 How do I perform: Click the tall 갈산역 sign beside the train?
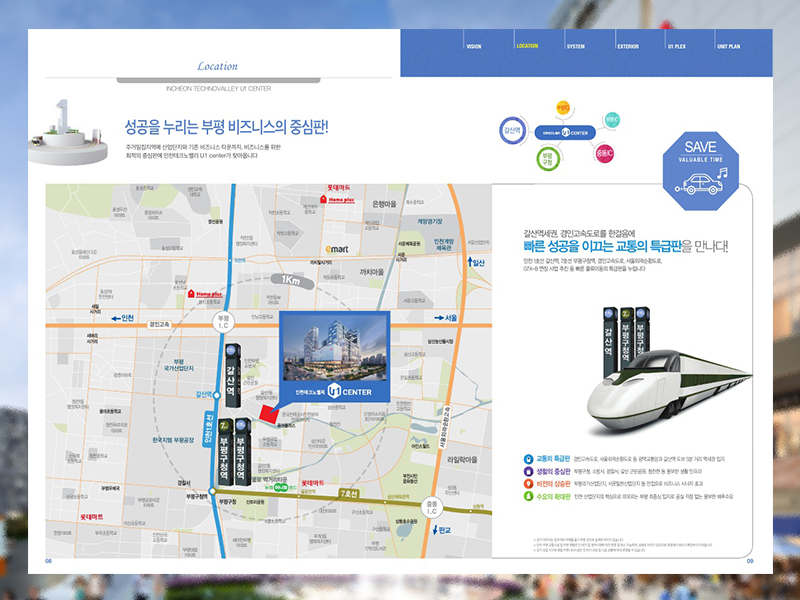tap(609, 342)
